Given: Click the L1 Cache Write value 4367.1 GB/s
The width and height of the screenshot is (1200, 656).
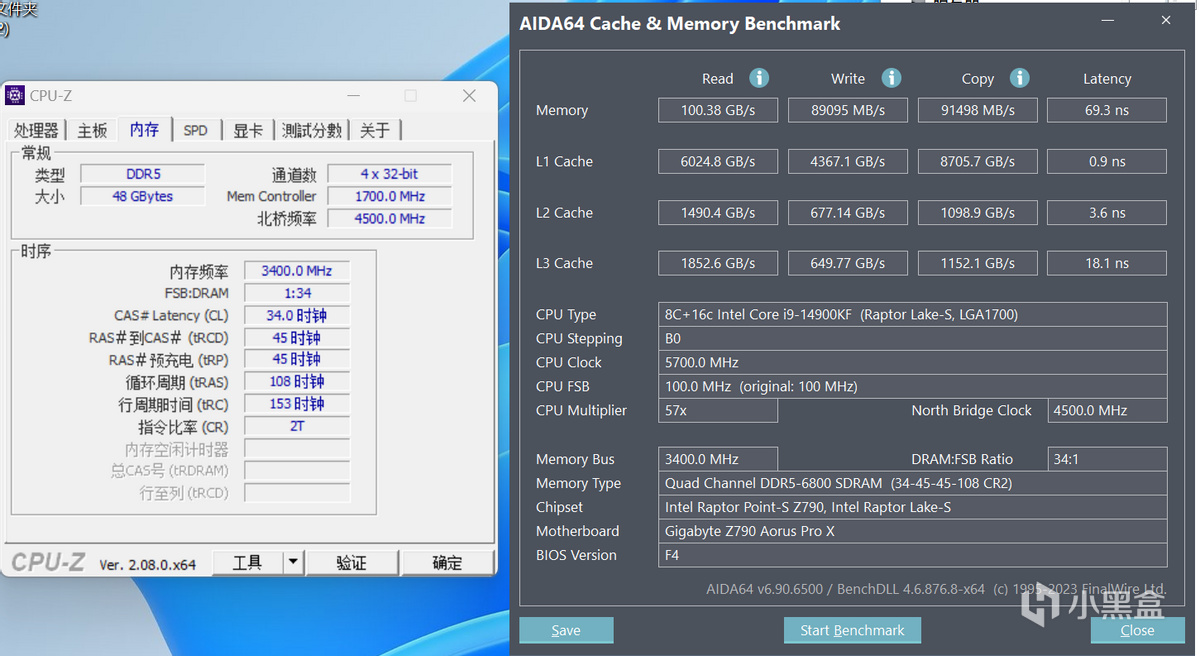Looking at the screenshot, I should coord(848,161).
